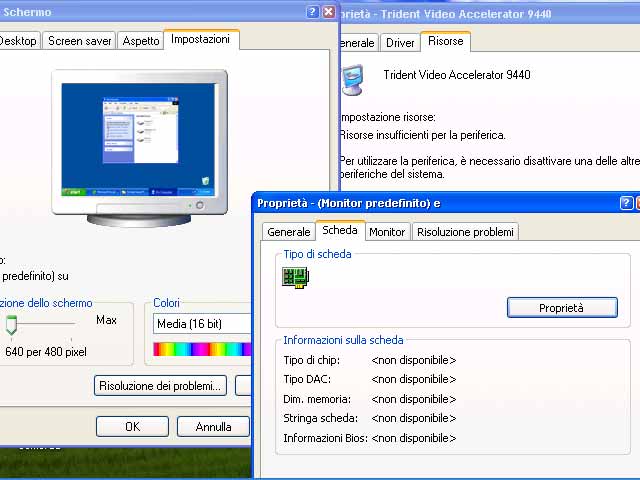Select the Scheda tab
Screen dimensions: 640x480
point(340,230)
